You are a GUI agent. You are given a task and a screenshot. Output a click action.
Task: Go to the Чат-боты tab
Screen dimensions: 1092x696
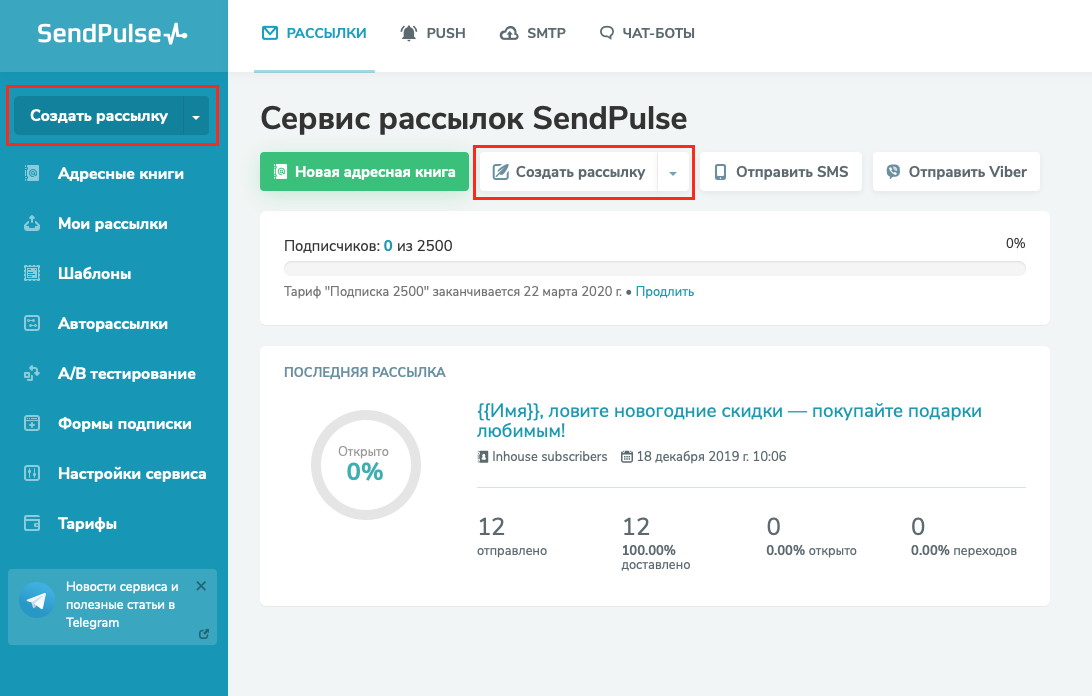click(647, 33)
